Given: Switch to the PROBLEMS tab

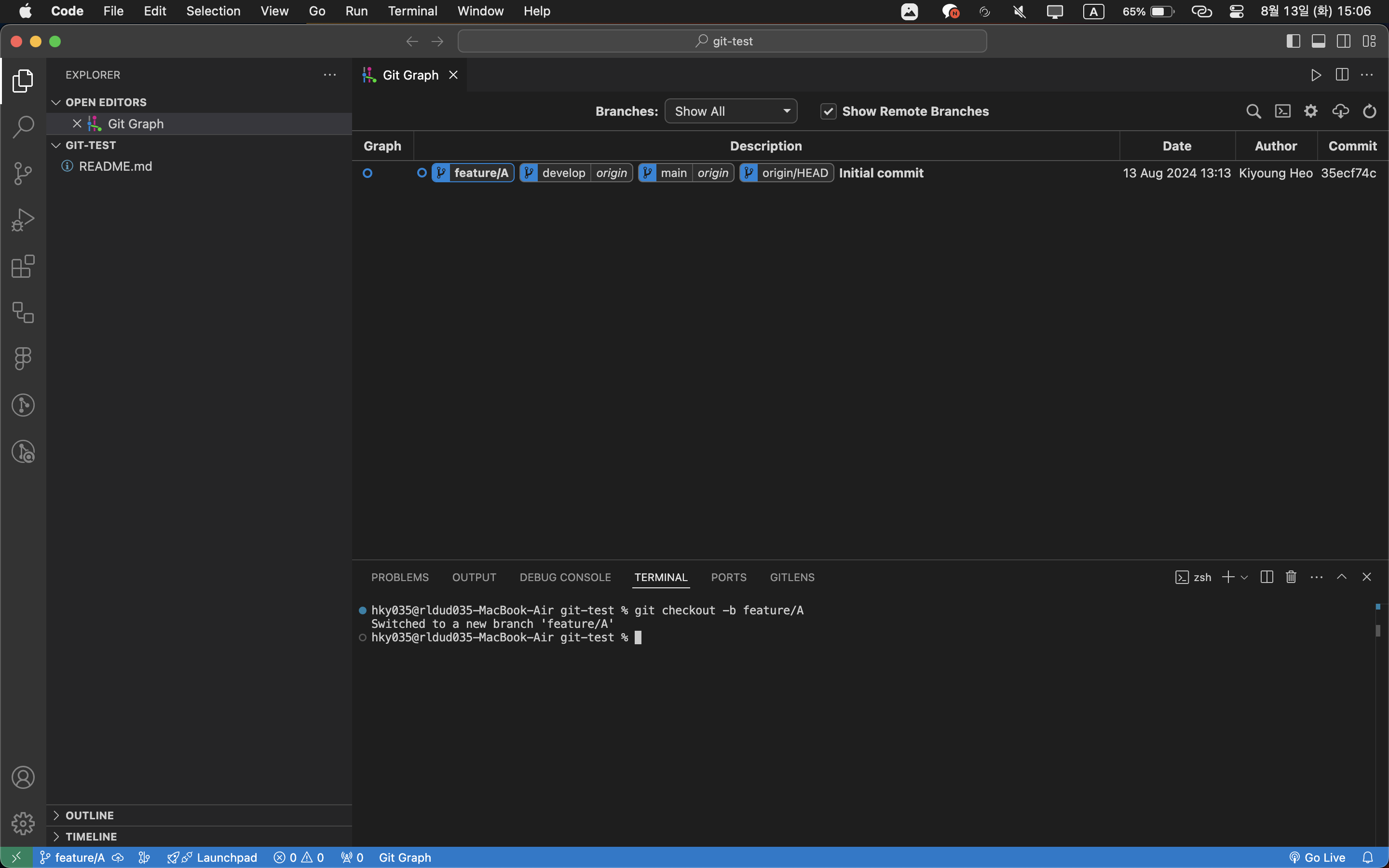Looking at the screenshot, I should (x=400, y=578).
